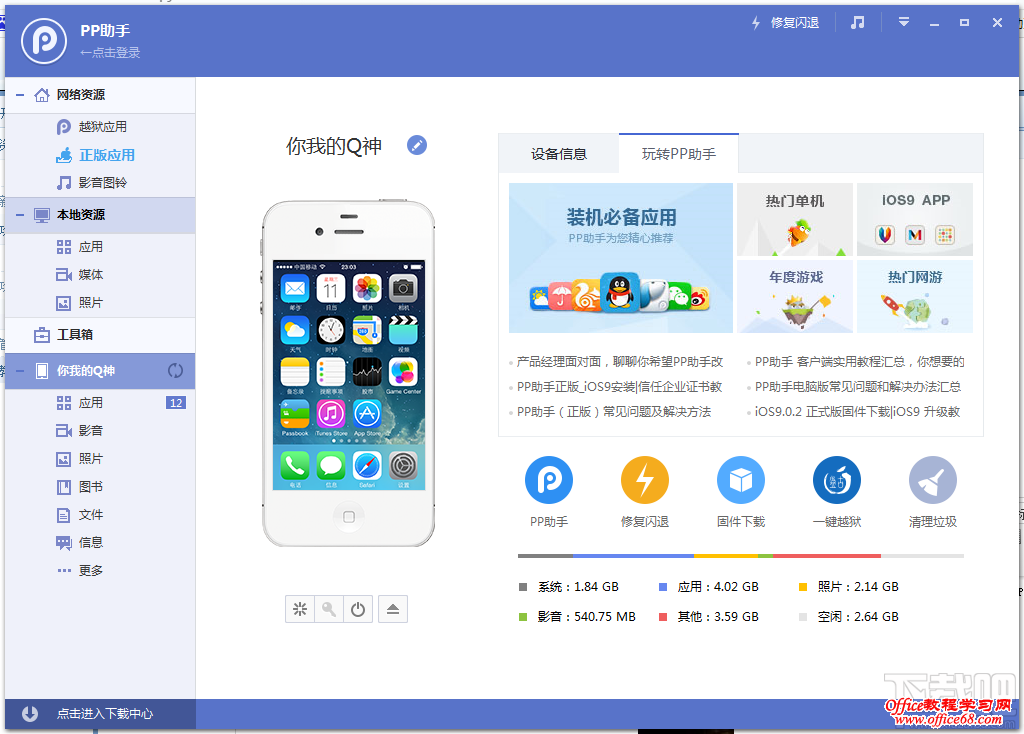Collapse the 你我的Q神 device section

20,372
